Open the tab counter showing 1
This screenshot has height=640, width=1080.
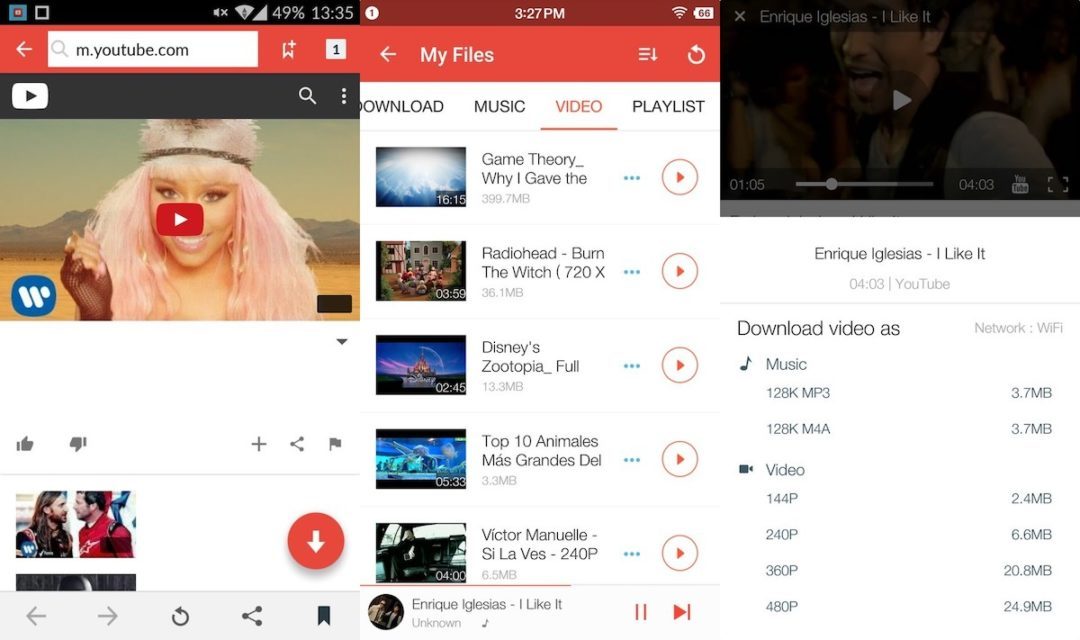pos(335,49)
